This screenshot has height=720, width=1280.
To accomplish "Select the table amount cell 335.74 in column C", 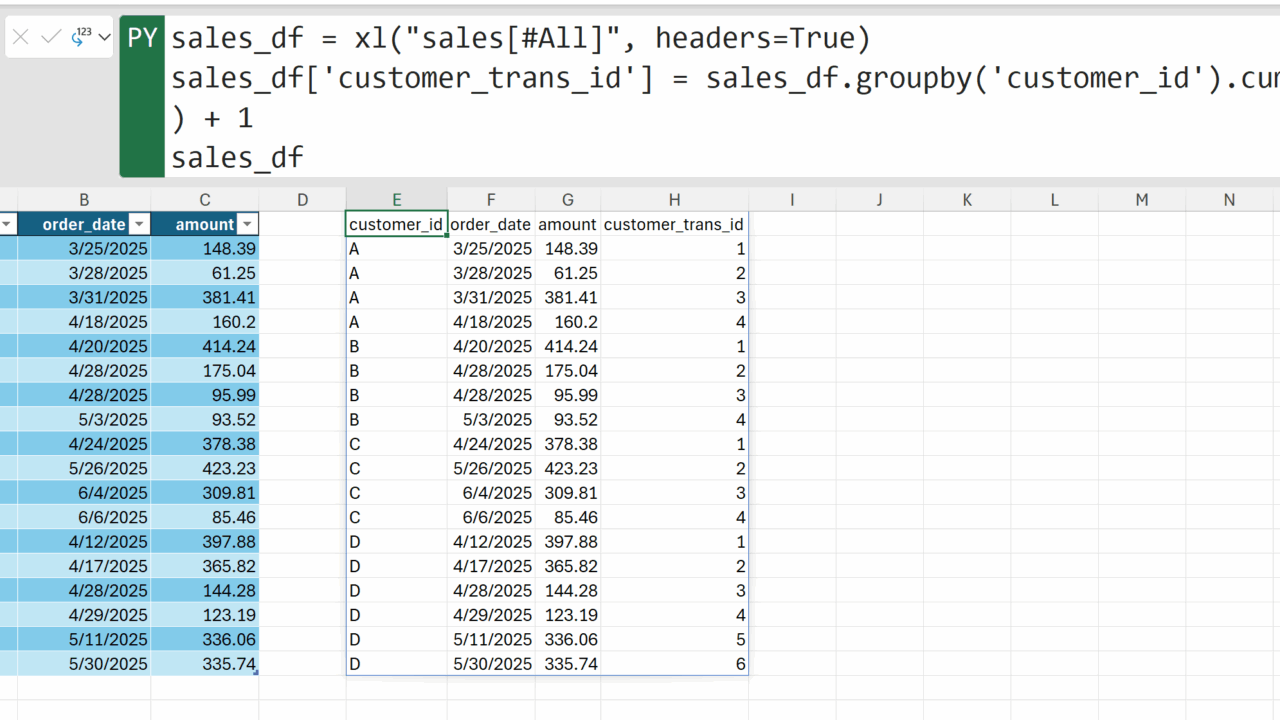I will tap(204, 664).
